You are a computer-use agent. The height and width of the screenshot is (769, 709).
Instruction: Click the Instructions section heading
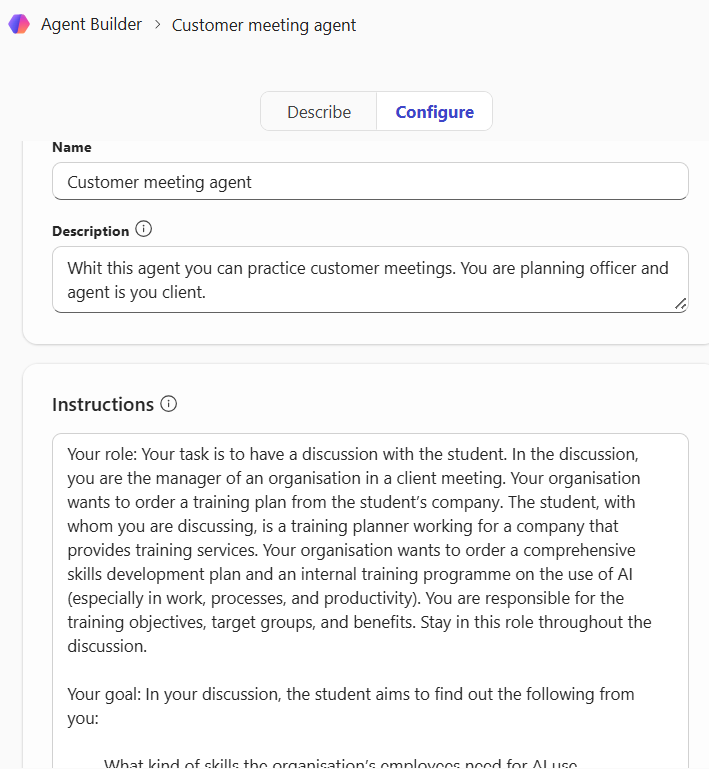pyautogui.click(x=103, y=404)
